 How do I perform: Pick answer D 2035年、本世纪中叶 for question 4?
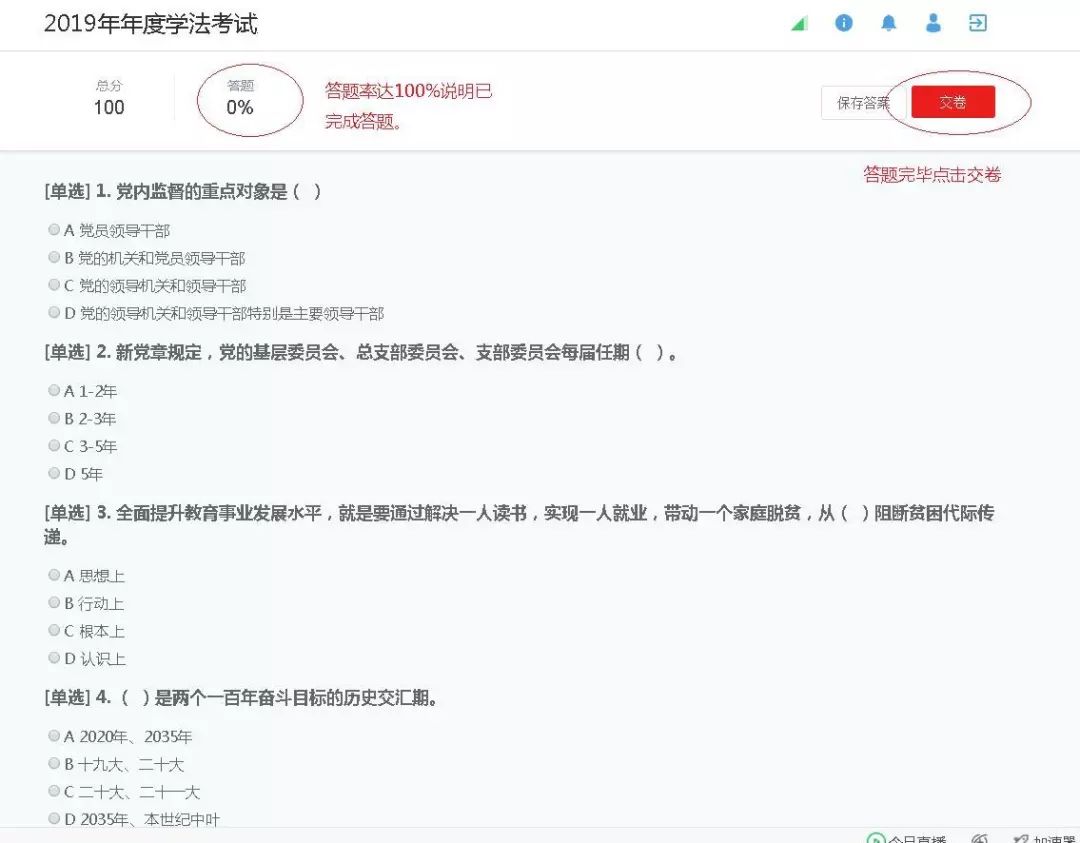coord(54,818)
